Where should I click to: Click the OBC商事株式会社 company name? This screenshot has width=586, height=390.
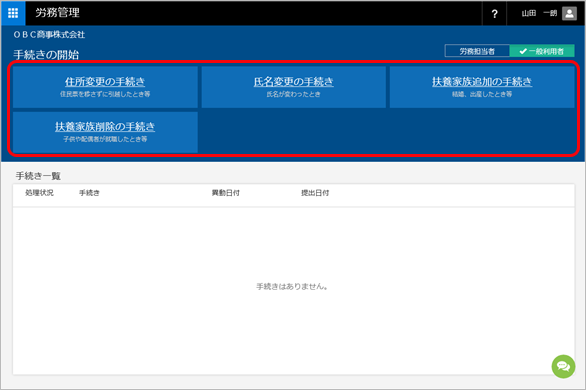click(x=49, y=35)
